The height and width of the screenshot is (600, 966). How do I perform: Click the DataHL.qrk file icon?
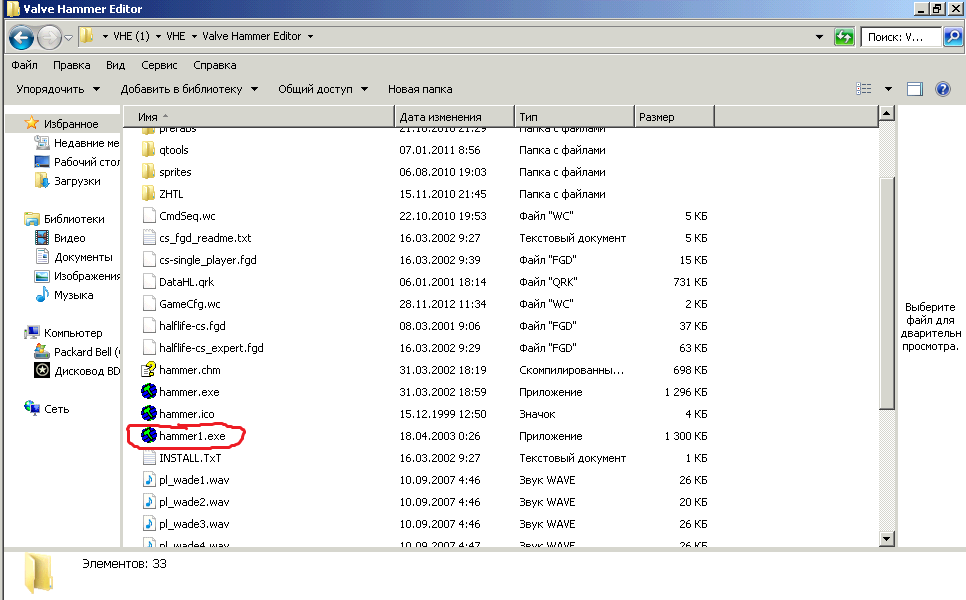coord(148,282)
